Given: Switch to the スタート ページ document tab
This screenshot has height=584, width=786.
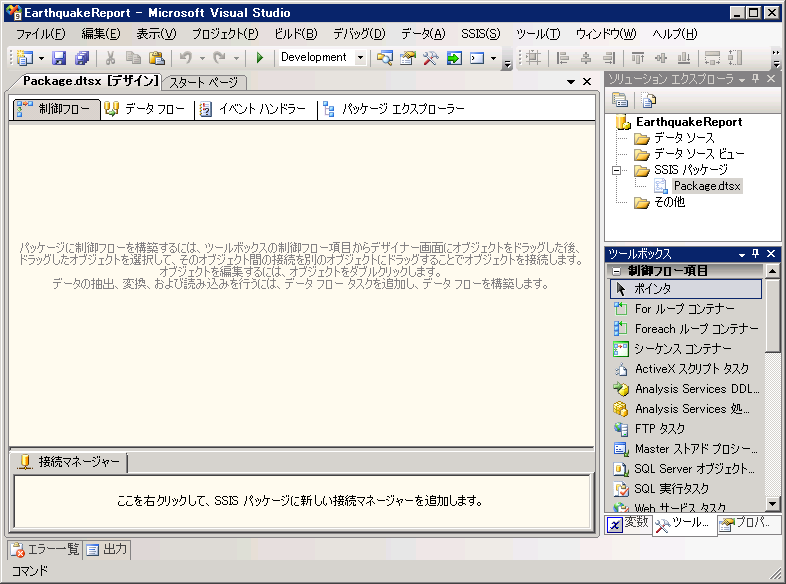Looking at the screenshot, I should [x=204, y=82].
